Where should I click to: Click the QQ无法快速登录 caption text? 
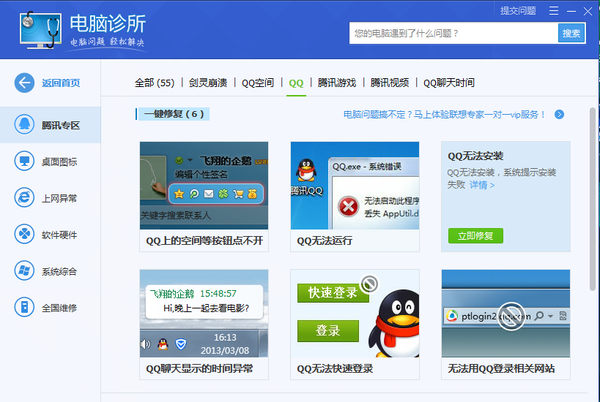click(335, 368)
